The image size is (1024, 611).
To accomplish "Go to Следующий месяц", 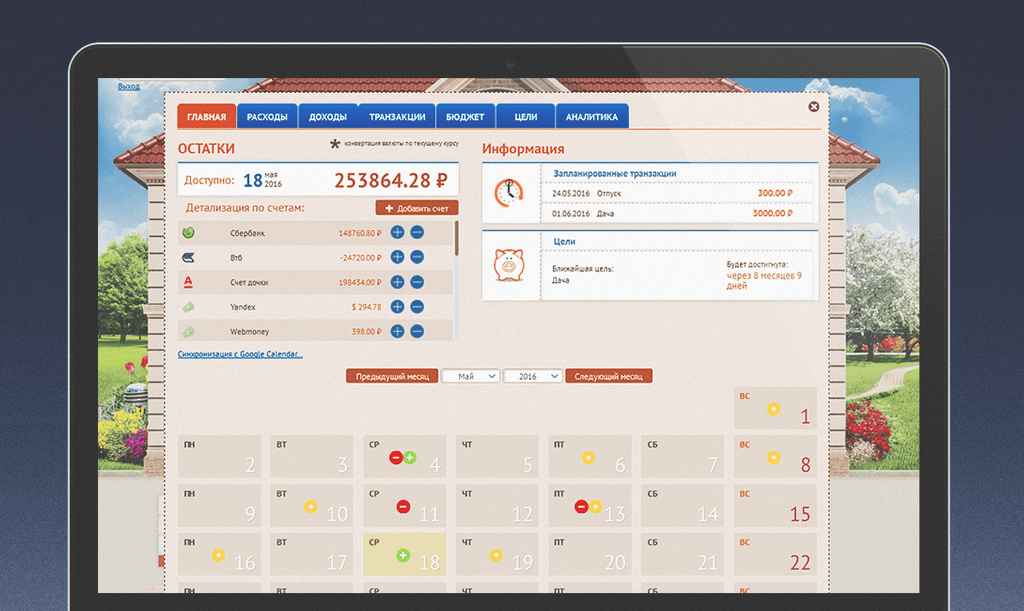I will coord(609,377).
